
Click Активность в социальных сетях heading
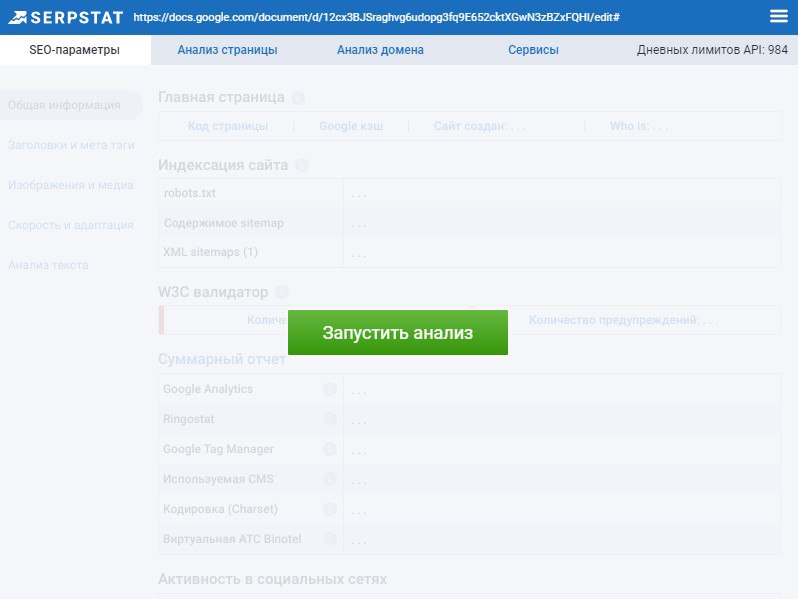(x=272, y=579)
